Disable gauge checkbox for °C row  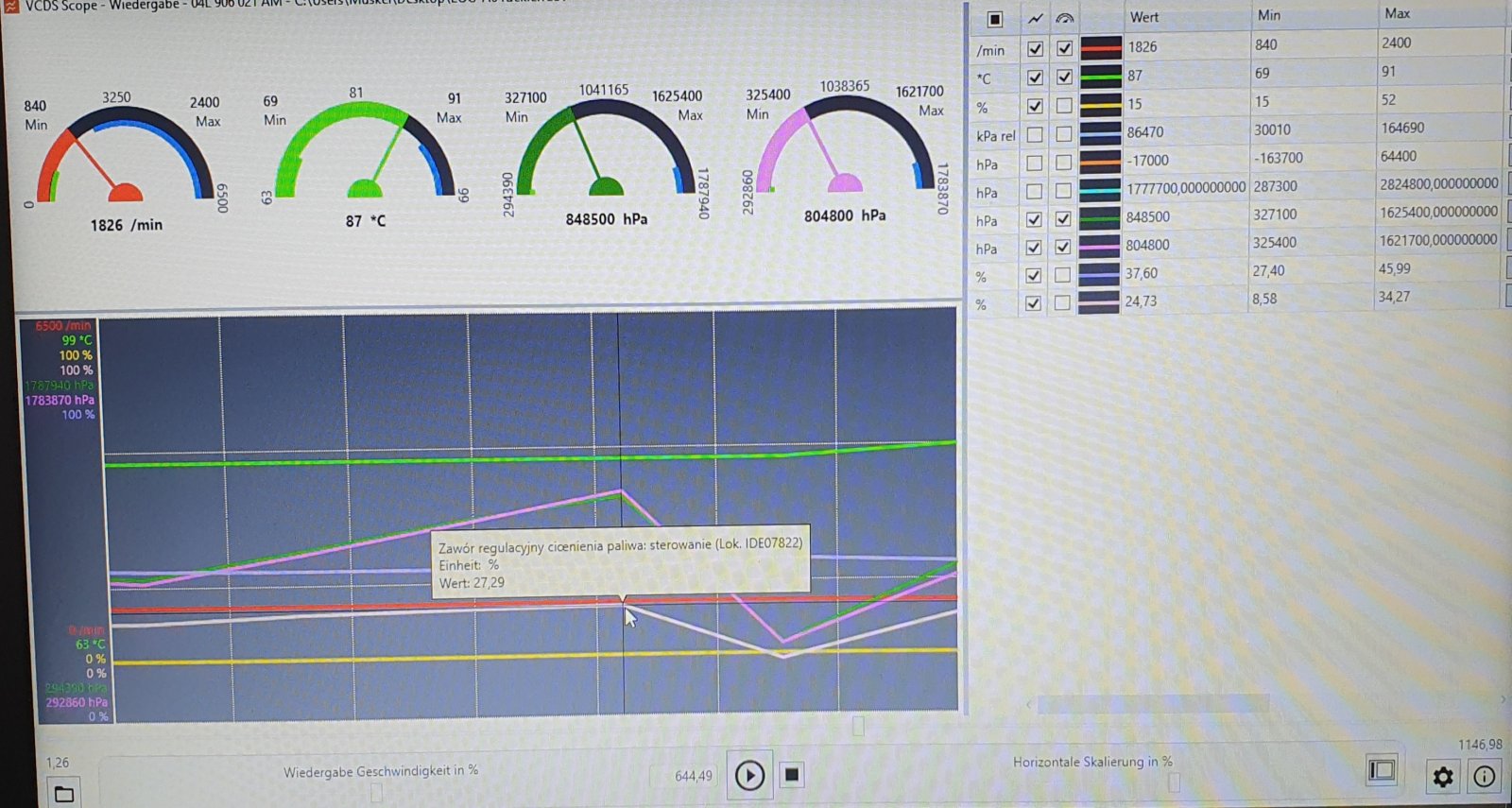[1064, 77]
